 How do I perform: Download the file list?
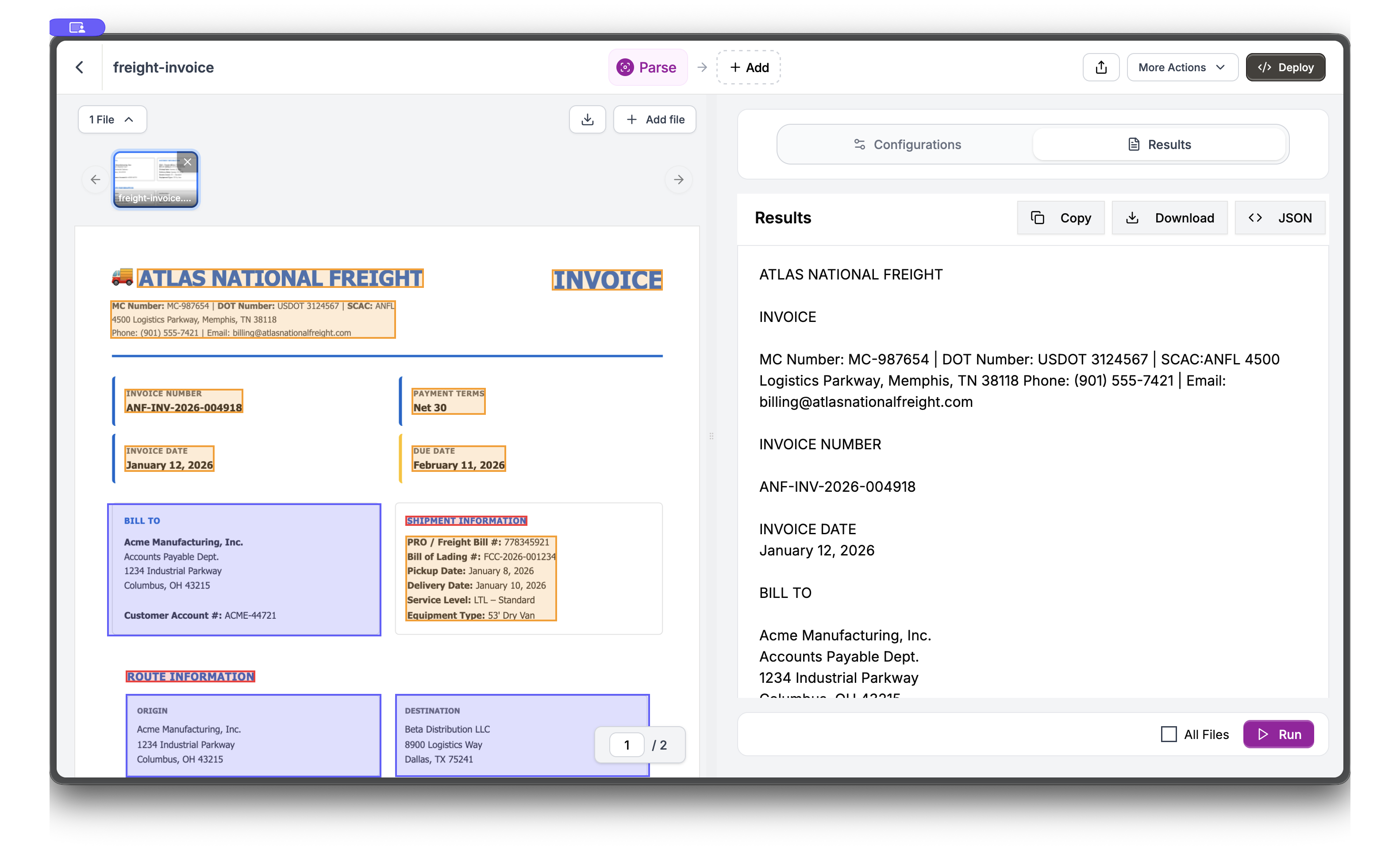coord(587,119)
